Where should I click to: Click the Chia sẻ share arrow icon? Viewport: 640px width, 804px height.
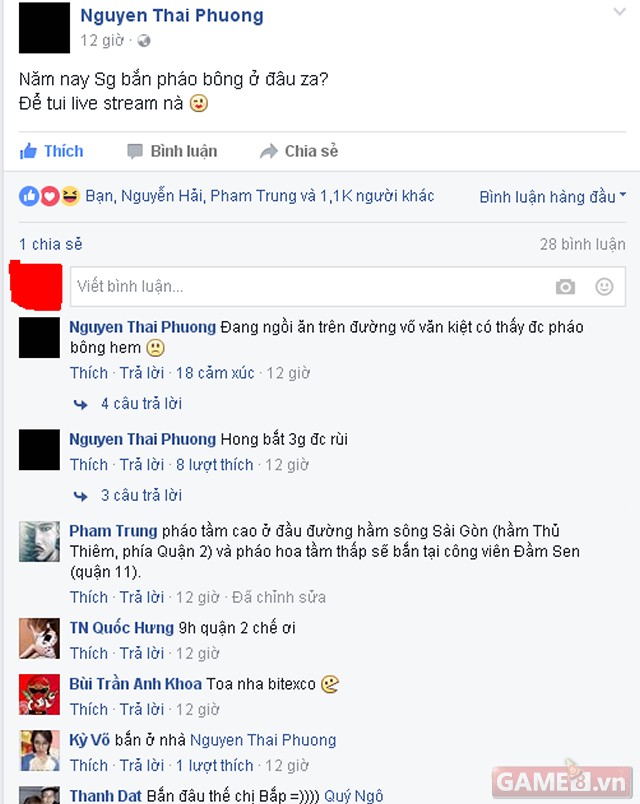click(x=269, y=151)
